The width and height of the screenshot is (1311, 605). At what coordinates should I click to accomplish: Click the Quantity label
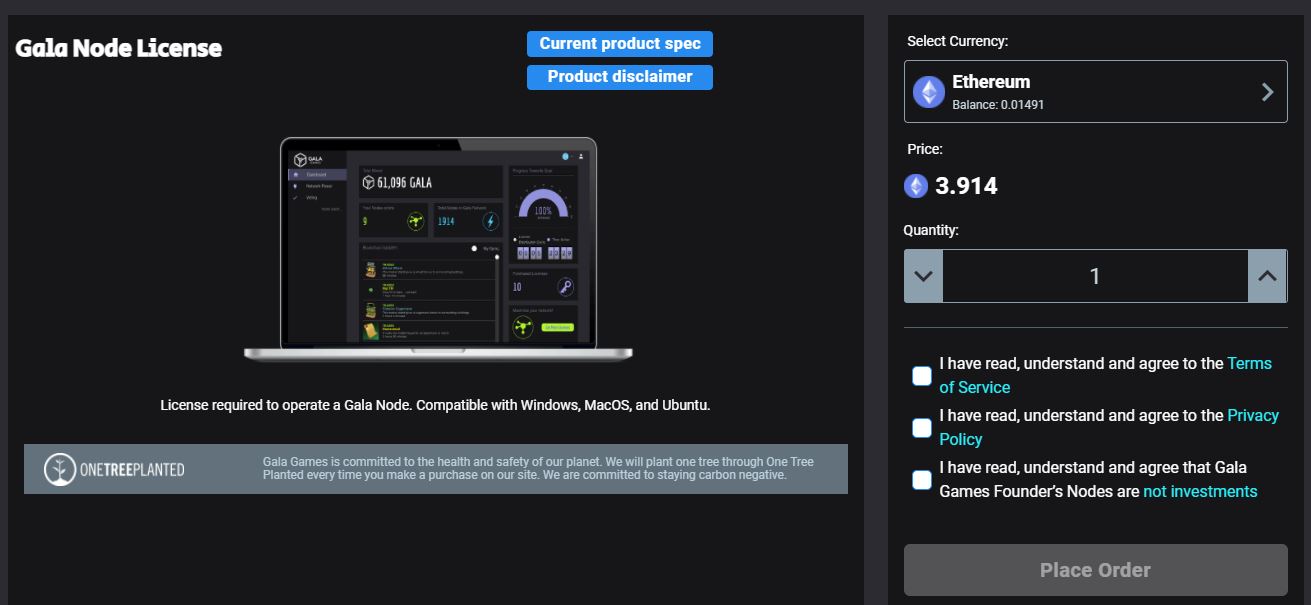click(x=931, y=230)
